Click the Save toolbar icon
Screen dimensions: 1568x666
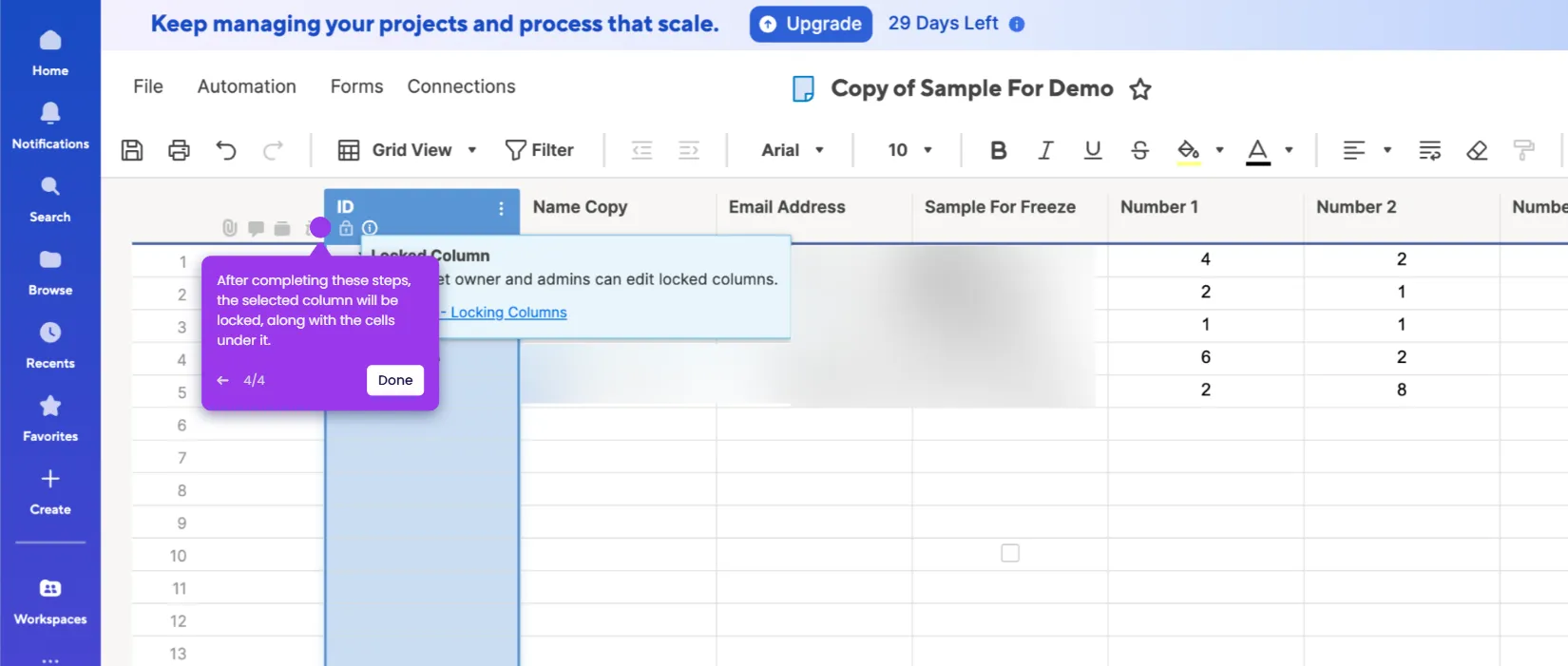pyautogui.click(x=132, y=150)
